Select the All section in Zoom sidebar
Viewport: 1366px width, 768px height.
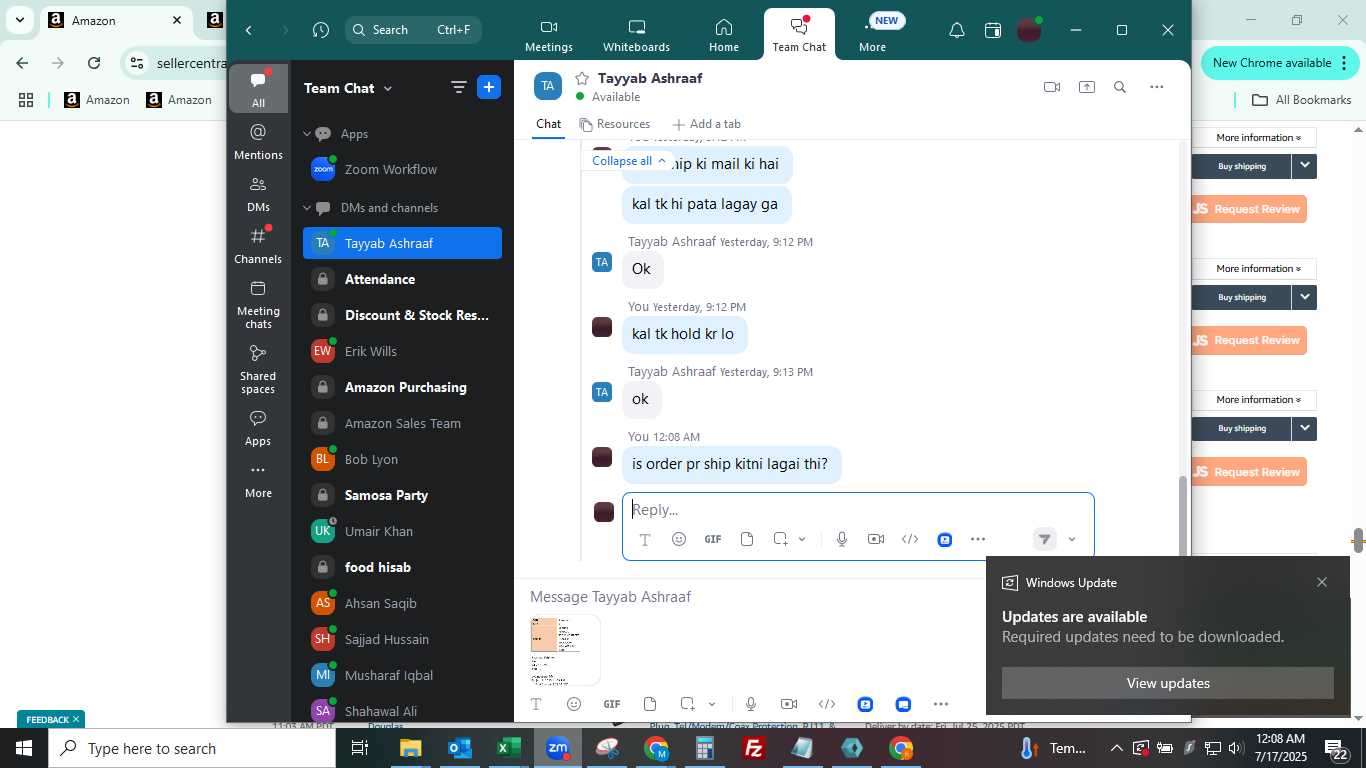point(258,89)
